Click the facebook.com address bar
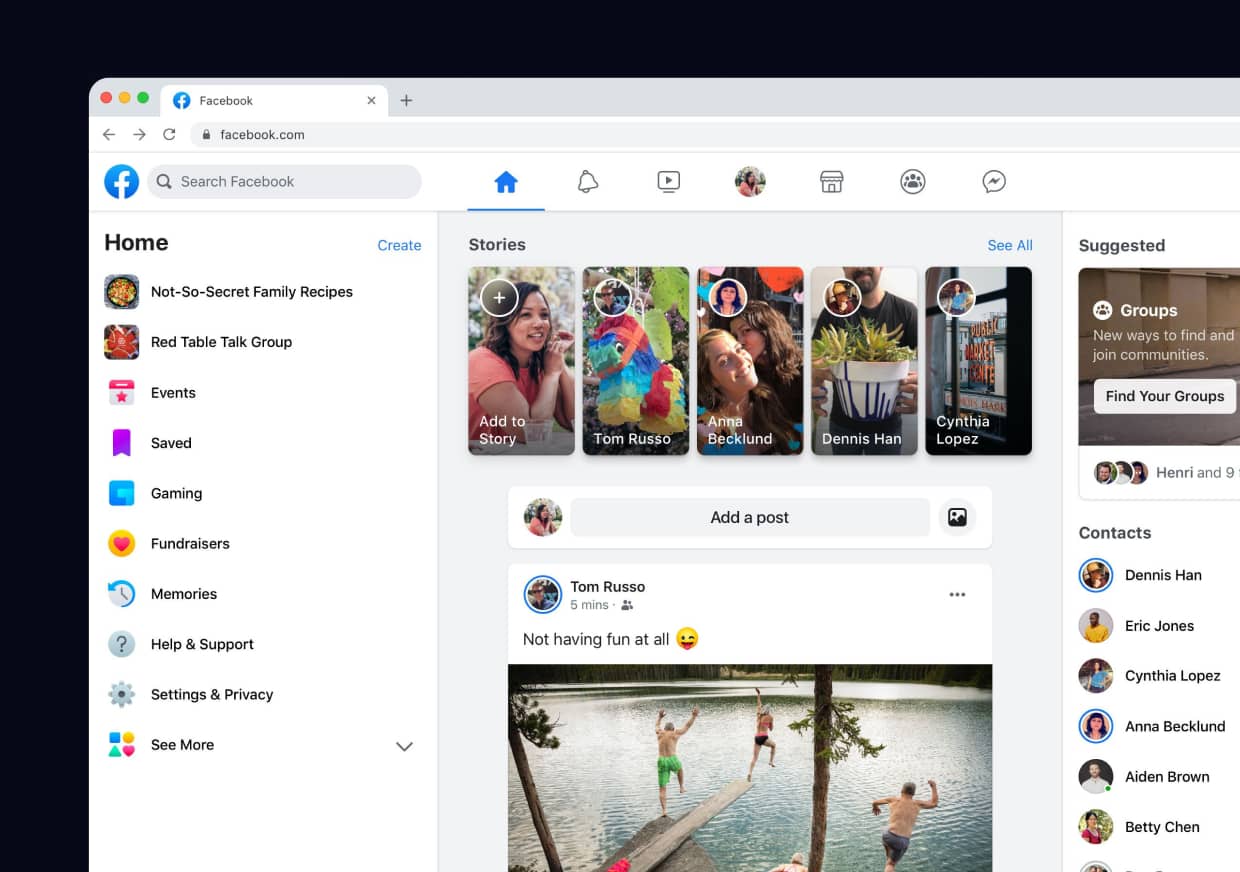1240x872 pixels. pyautogui.click(x=715, y=134)
